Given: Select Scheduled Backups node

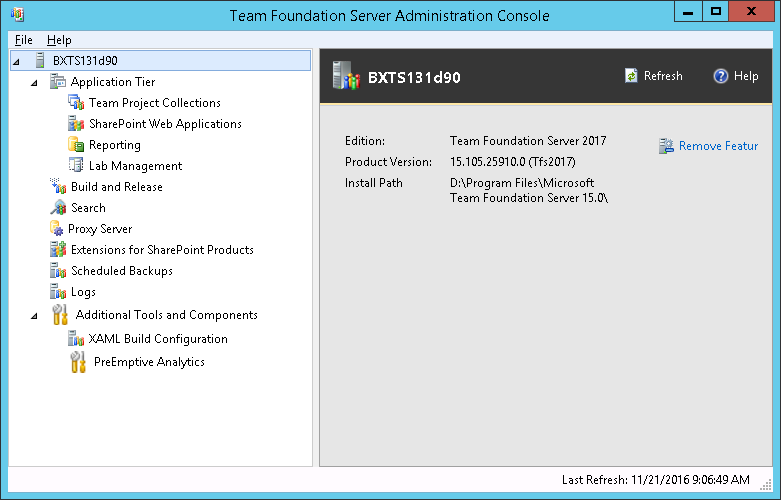Looking at the screenshot, I should tap(122, 270).
